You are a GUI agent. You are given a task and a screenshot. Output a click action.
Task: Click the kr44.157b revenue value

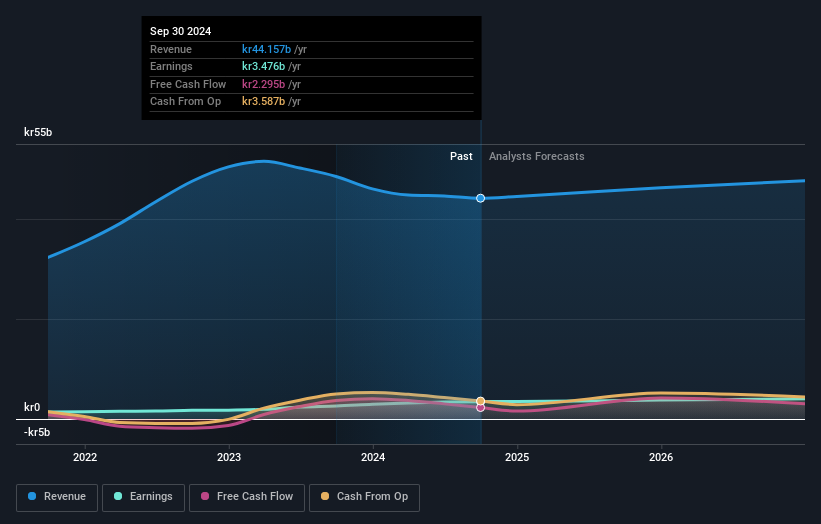(x=267, y=49)
